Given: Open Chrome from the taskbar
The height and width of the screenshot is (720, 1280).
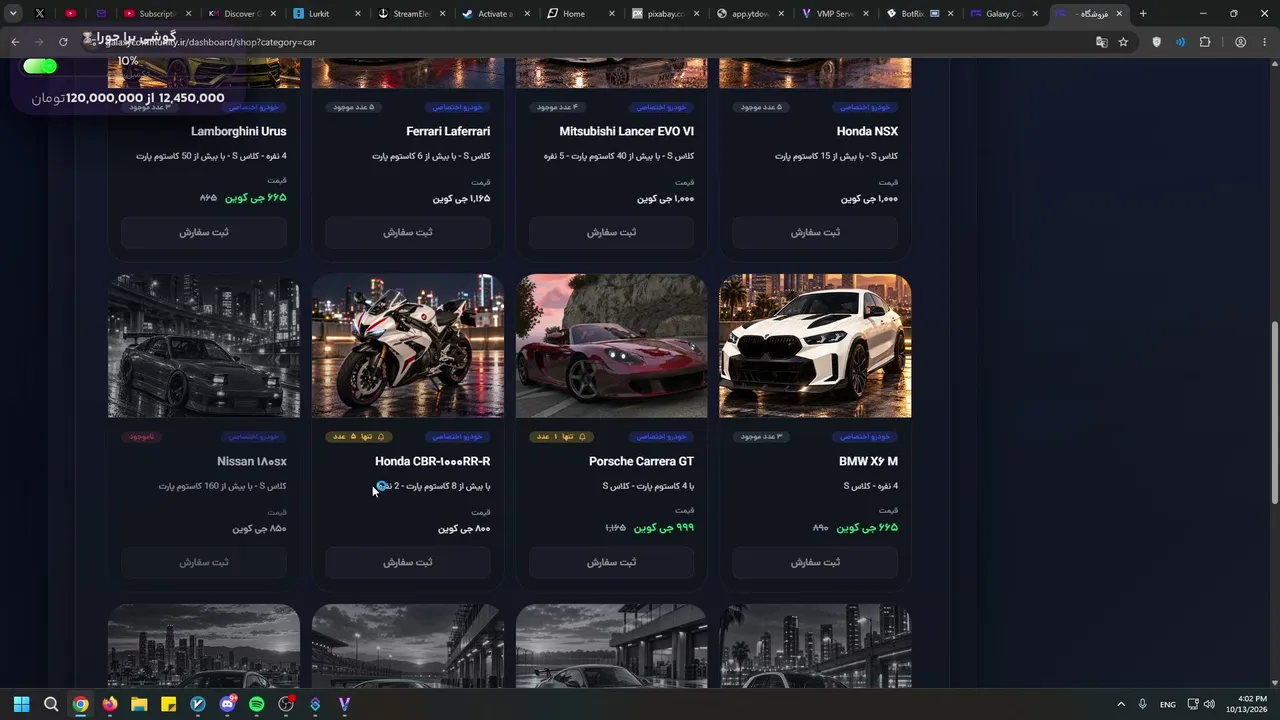Looking at the screenshot, I should click(80, 704).
